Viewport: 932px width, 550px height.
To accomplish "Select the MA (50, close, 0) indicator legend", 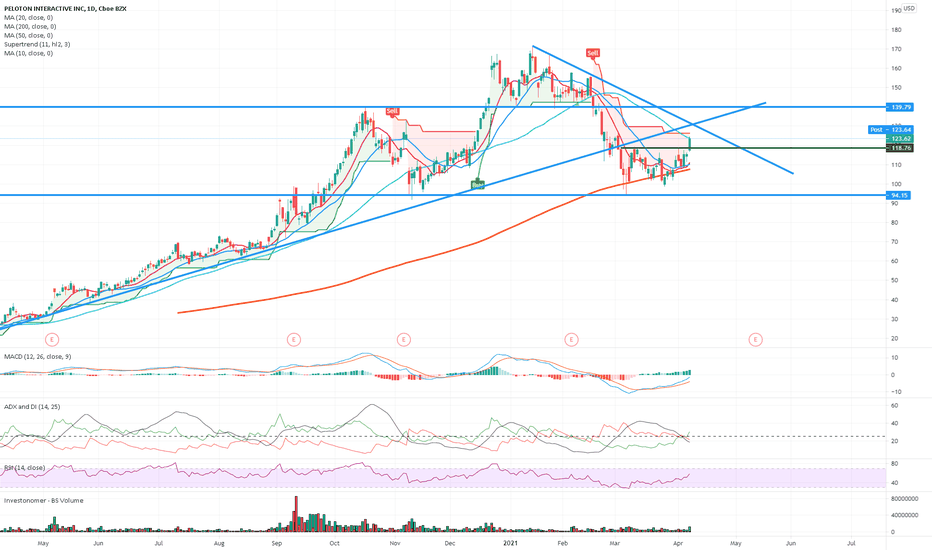I will click(x=29, y=36).
